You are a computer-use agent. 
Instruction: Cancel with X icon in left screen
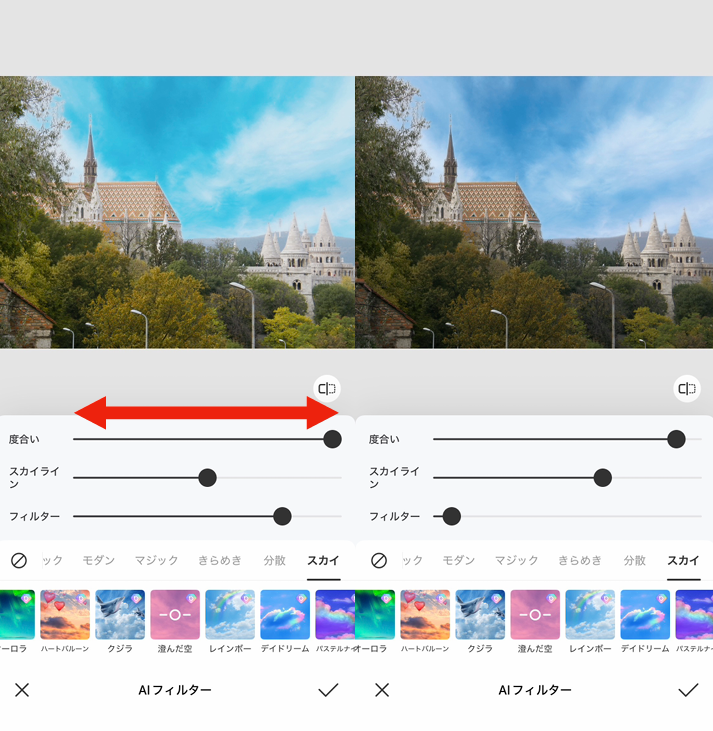tap(22, 690)
